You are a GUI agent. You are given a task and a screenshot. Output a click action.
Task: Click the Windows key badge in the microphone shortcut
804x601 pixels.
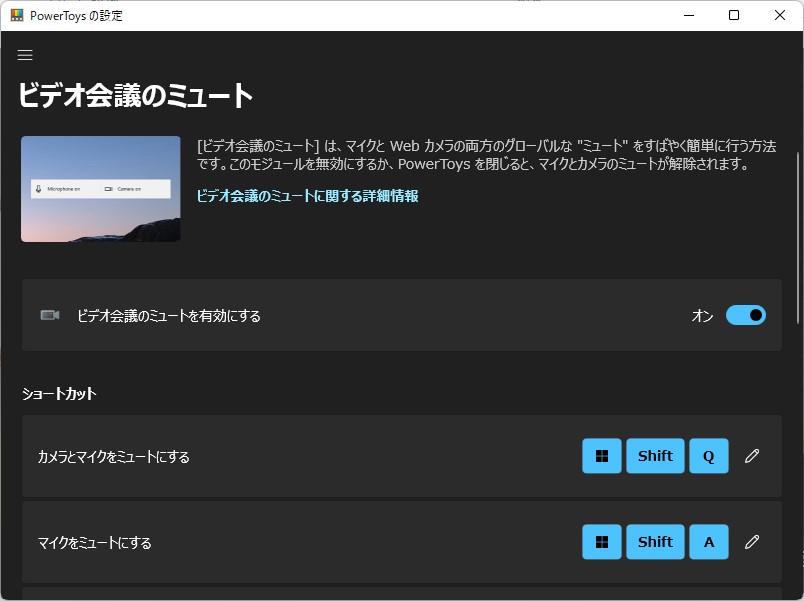tap(601, 542)
